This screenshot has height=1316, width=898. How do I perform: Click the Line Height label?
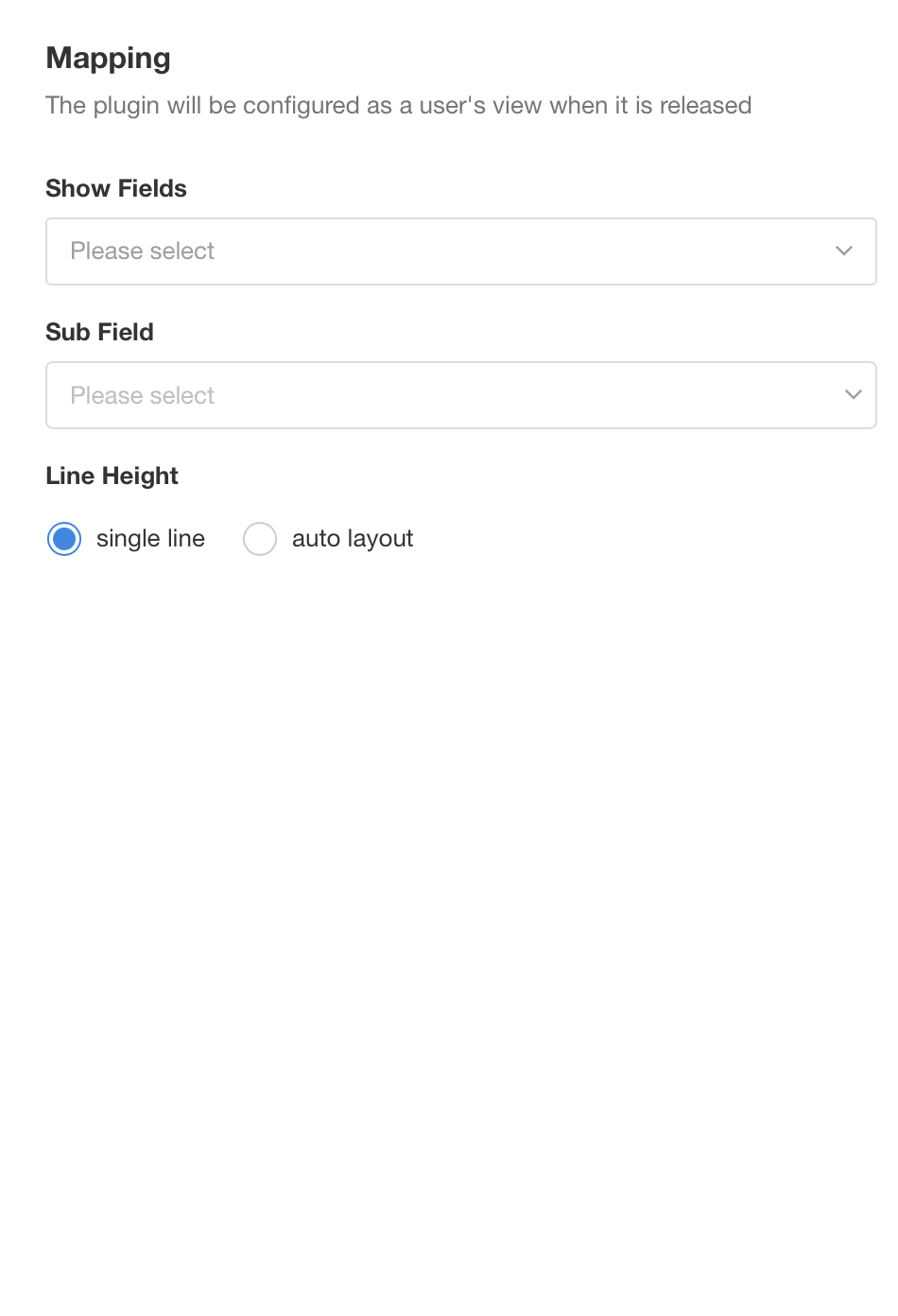[112, 476]
